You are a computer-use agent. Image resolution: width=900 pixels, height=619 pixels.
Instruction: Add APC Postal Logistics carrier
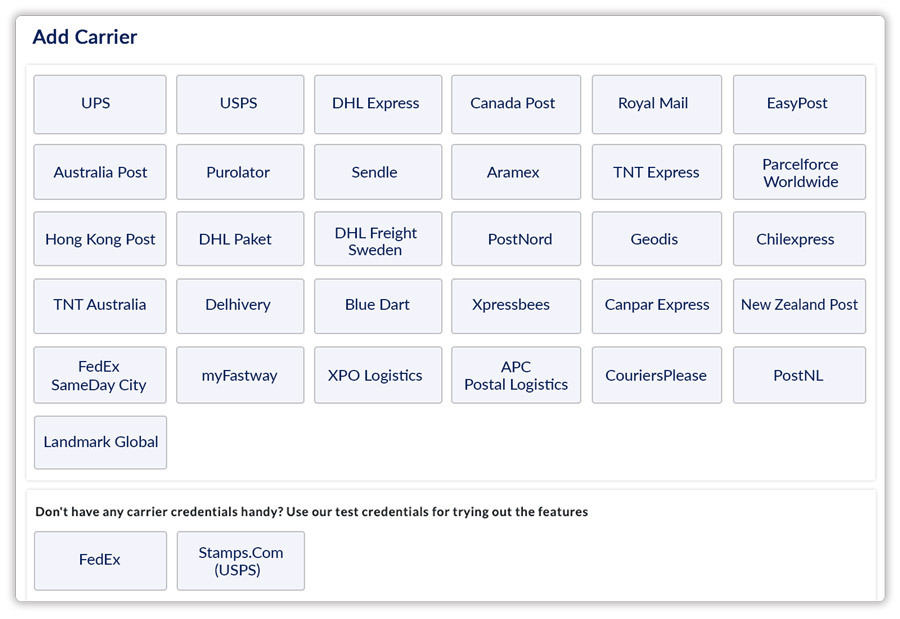point(515,376)
